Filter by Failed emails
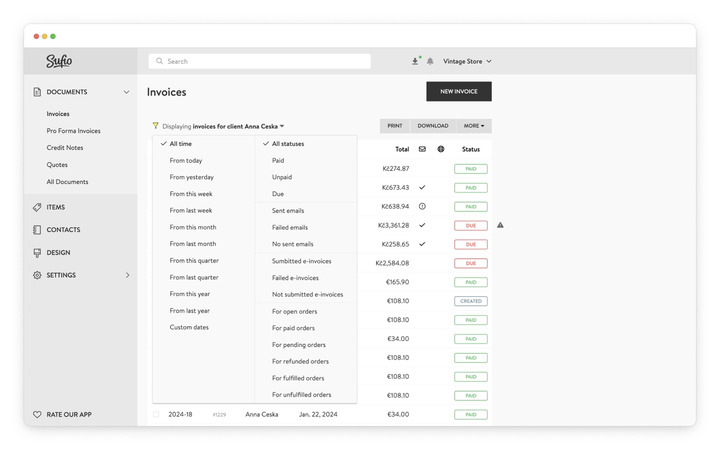 pos(290,227)
